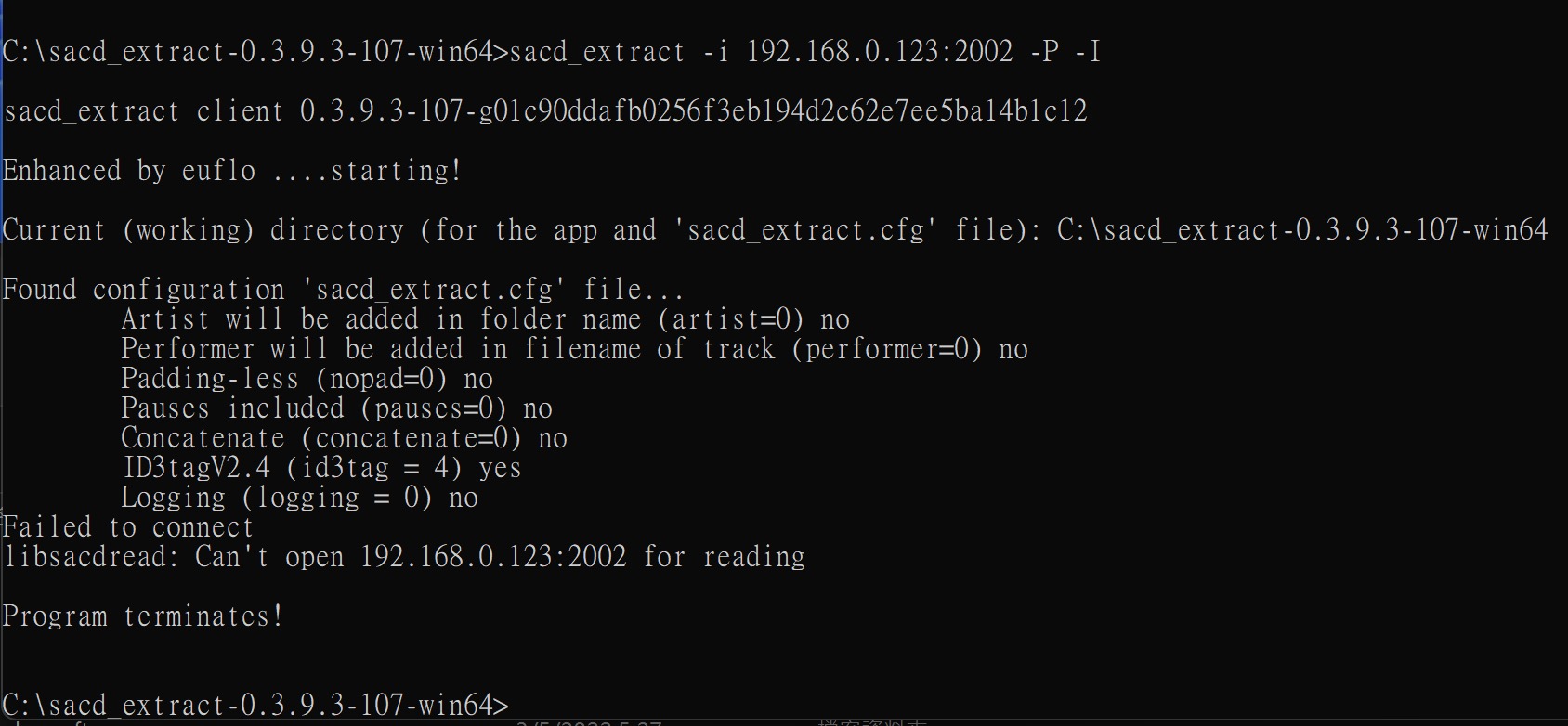Click the sacd_extract client version line
Viewport: 1568px width, 726px height.
545,111
